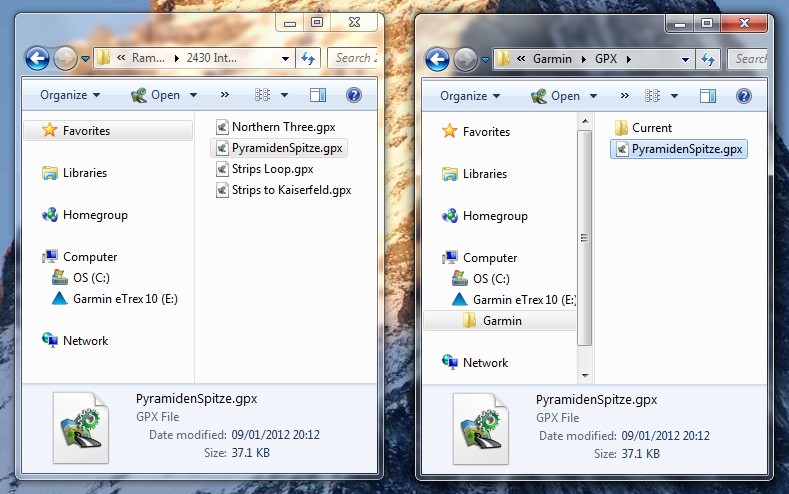Click the help icon in right window

pos(353,96)
